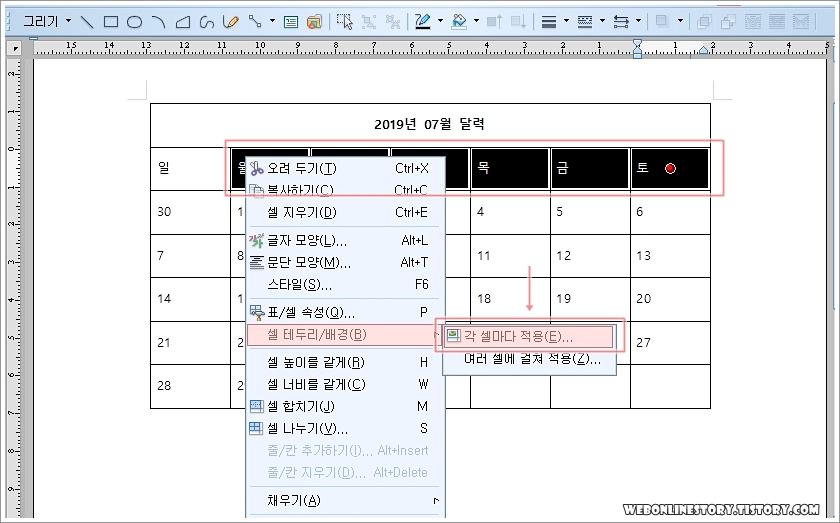Click the calendar cell with 30
The image size is (840, 523).
tap(191, 212)
